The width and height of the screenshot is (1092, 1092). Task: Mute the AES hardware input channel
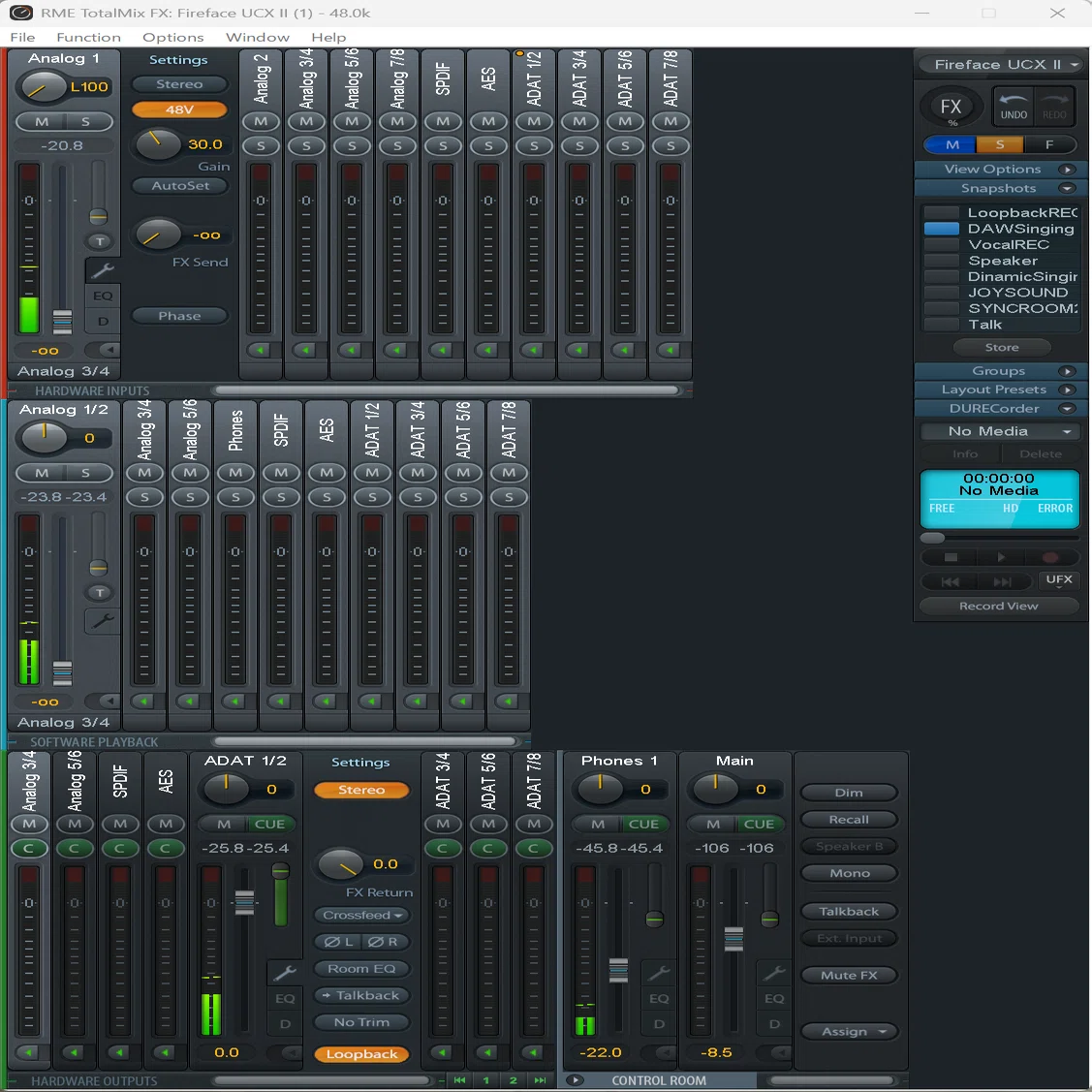click(x=488, y=121)
